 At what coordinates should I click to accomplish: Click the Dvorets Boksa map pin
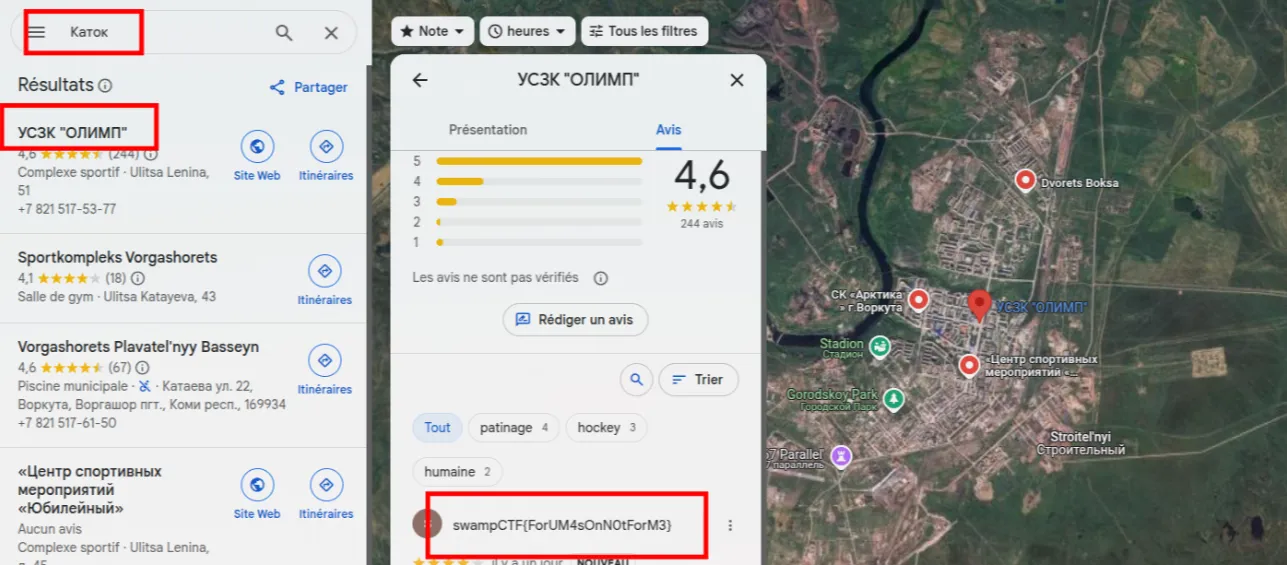click(x=1025, y=180)
